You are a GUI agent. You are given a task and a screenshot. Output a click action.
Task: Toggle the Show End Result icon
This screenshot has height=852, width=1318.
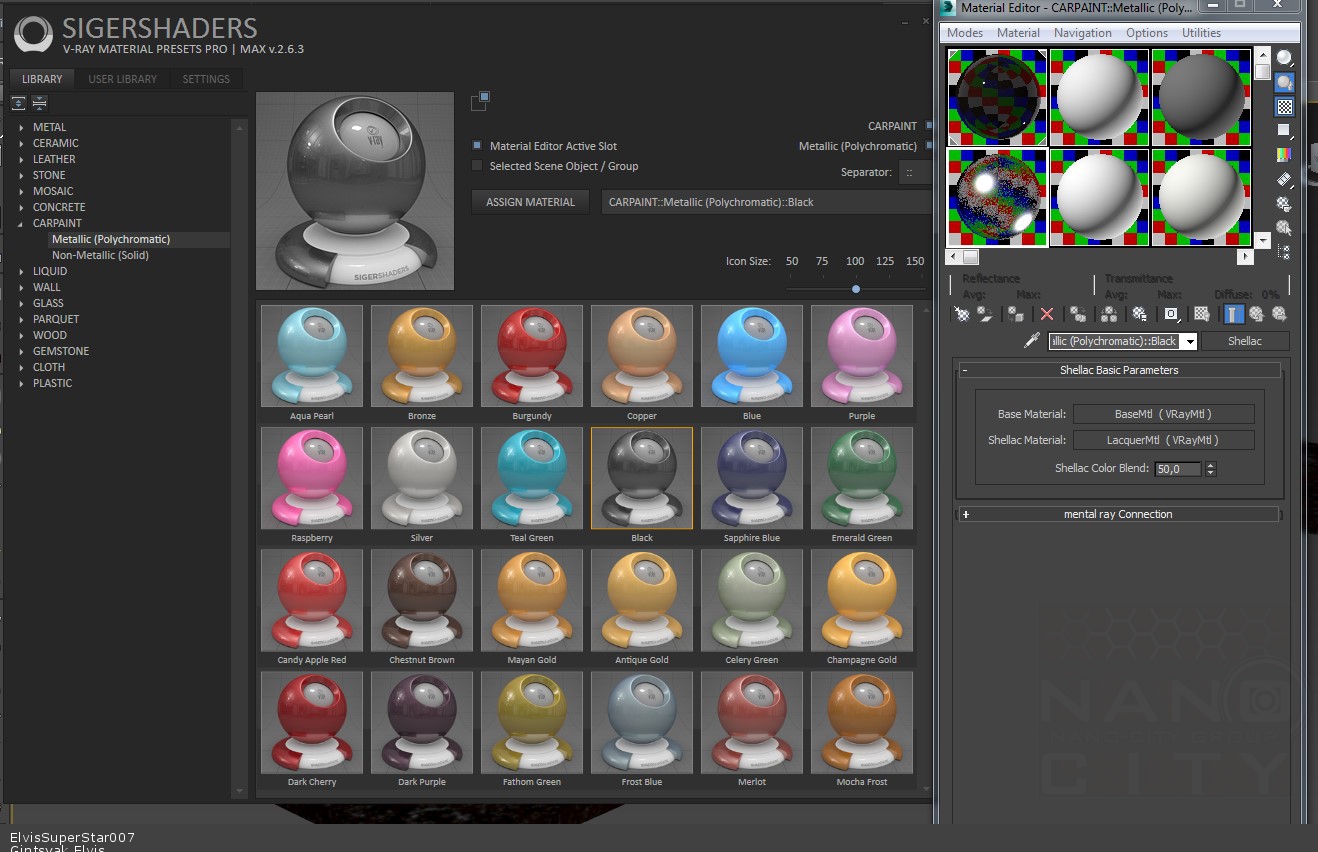click(1233, 314)
